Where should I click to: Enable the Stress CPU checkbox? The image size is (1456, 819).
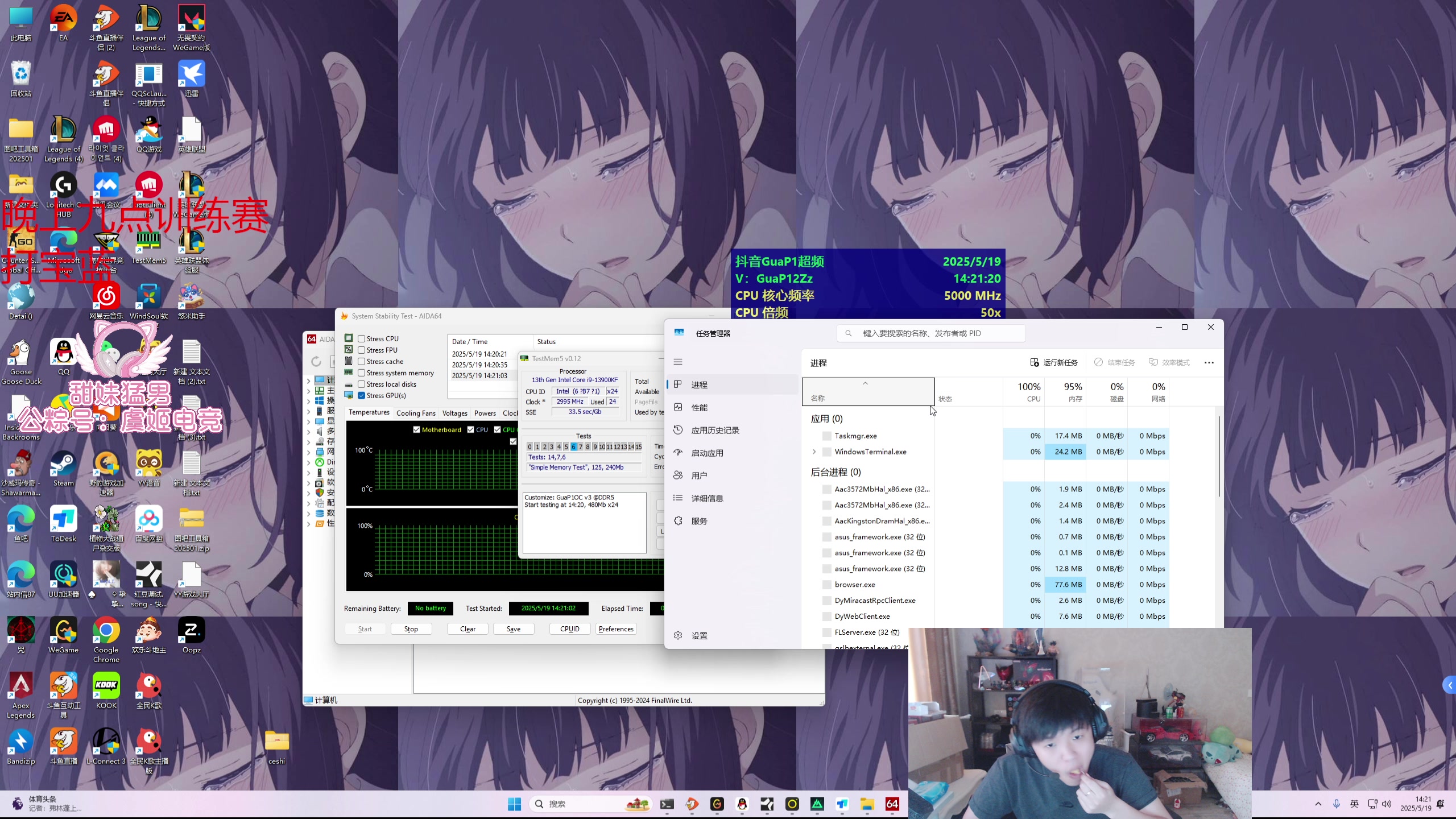tap(361, 338)
